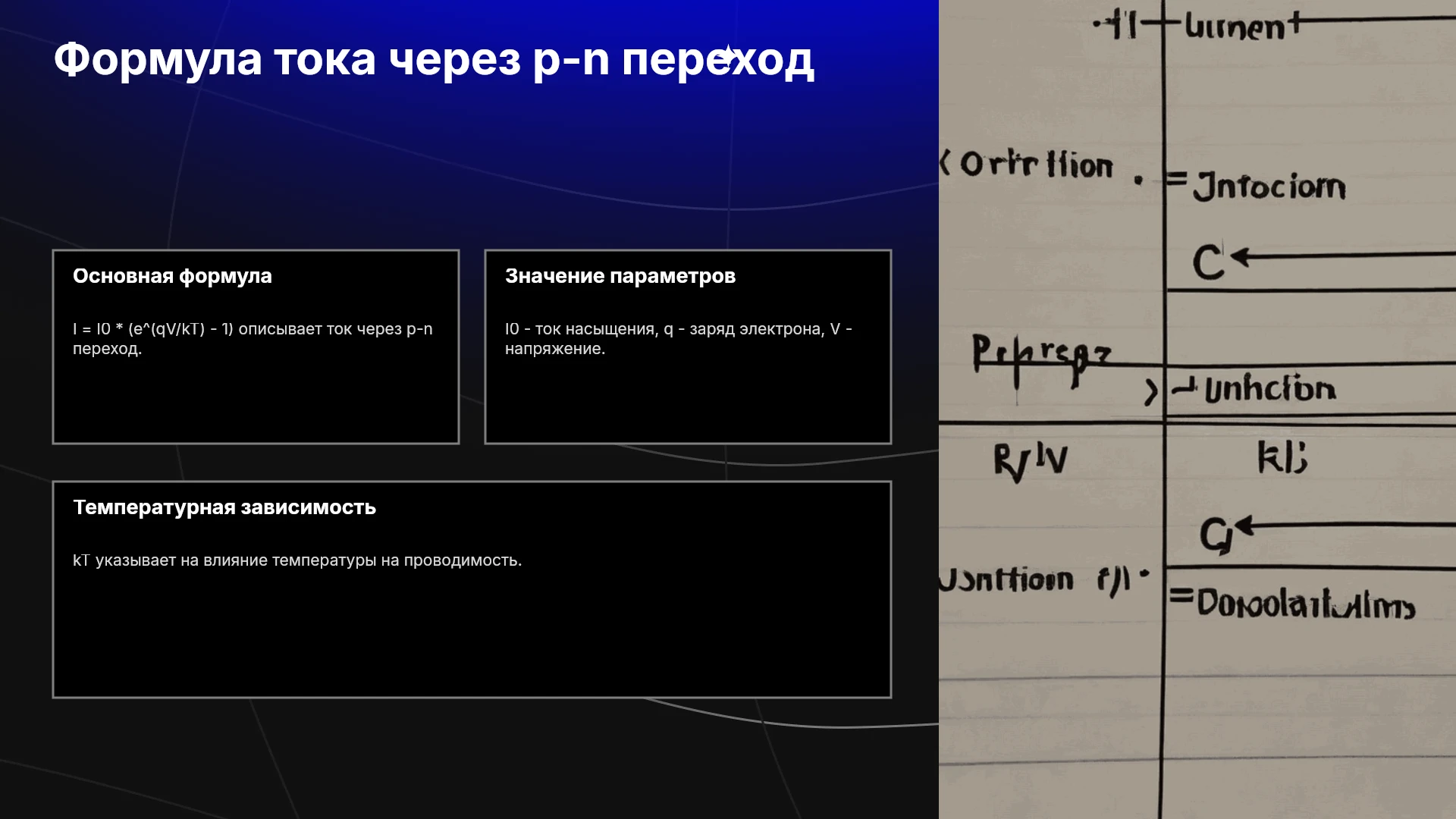Image resolution: width=1456 pixels, height=819 pixels.
Task: Click empty area inside the 'Температурная зависимость' card
Action: pyautogui.click(x=472, y=637)
